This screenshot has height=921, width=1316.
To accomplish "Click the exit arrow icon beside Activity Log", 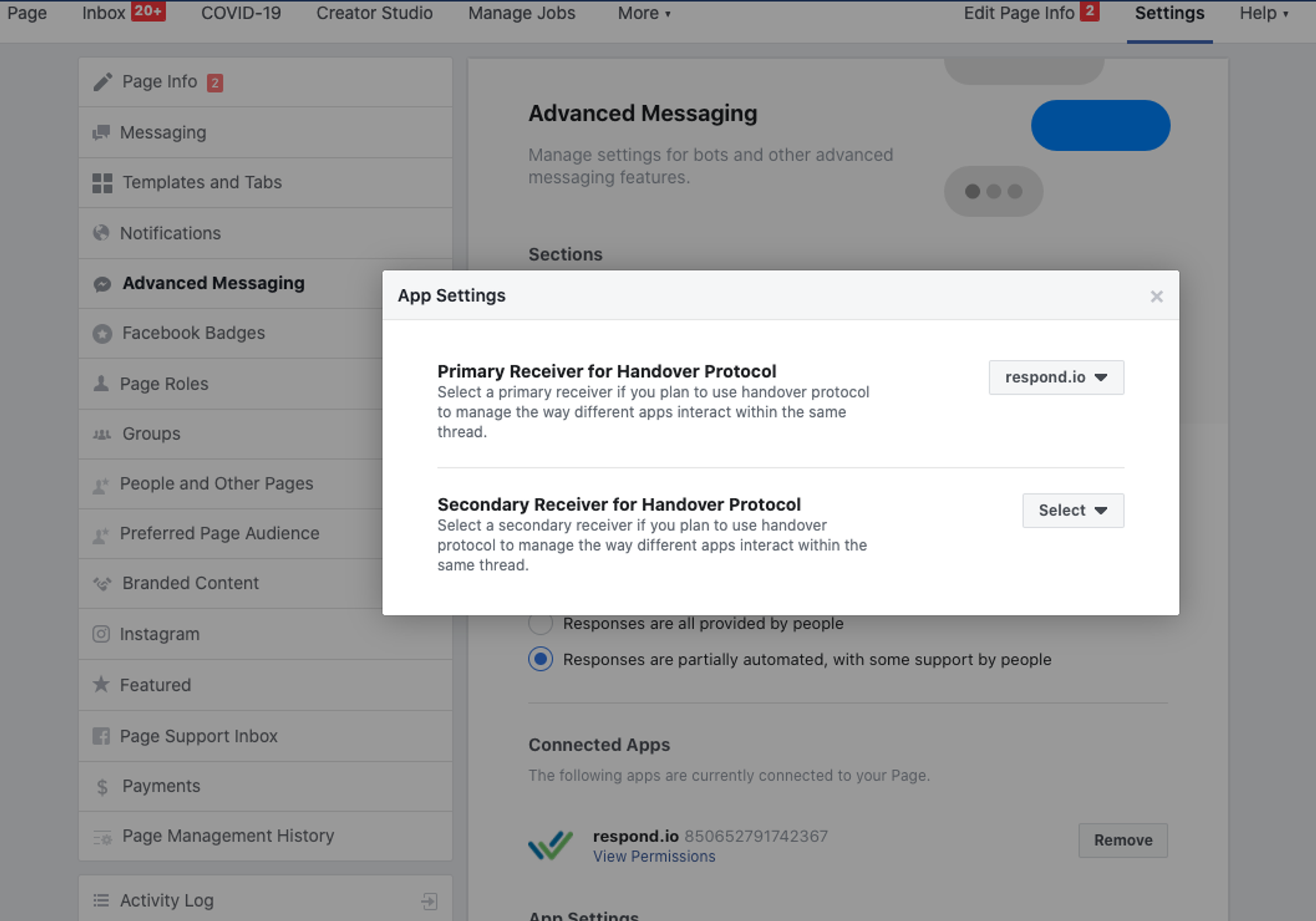I will pyautogui.click(x=429, y=901).
